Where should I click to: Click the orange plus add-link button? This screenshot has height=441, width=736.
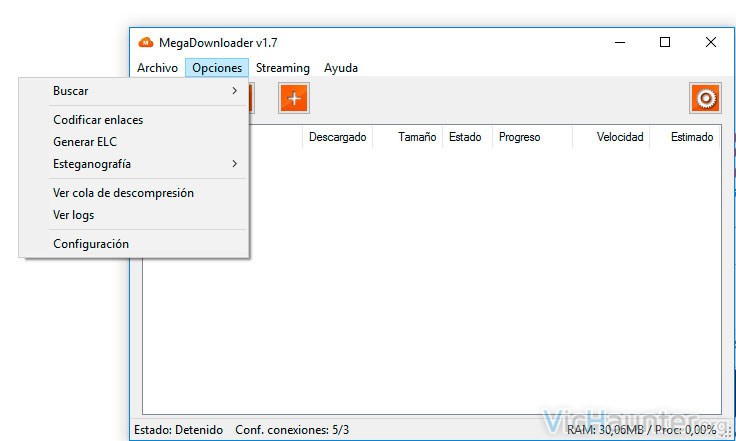click(x=294, y=99)
